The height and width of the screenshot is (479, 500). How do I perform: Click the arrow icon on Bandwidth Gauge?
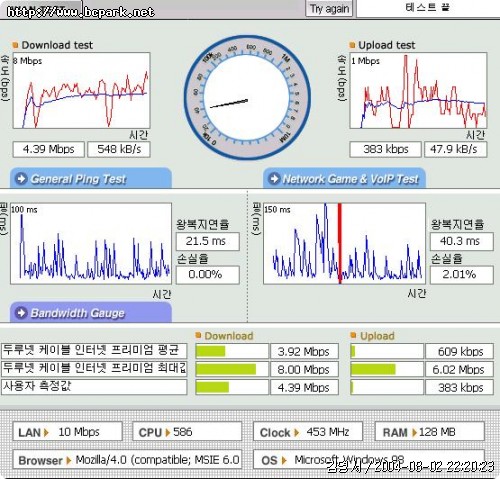pyautogui.click(x=21, y=313)
